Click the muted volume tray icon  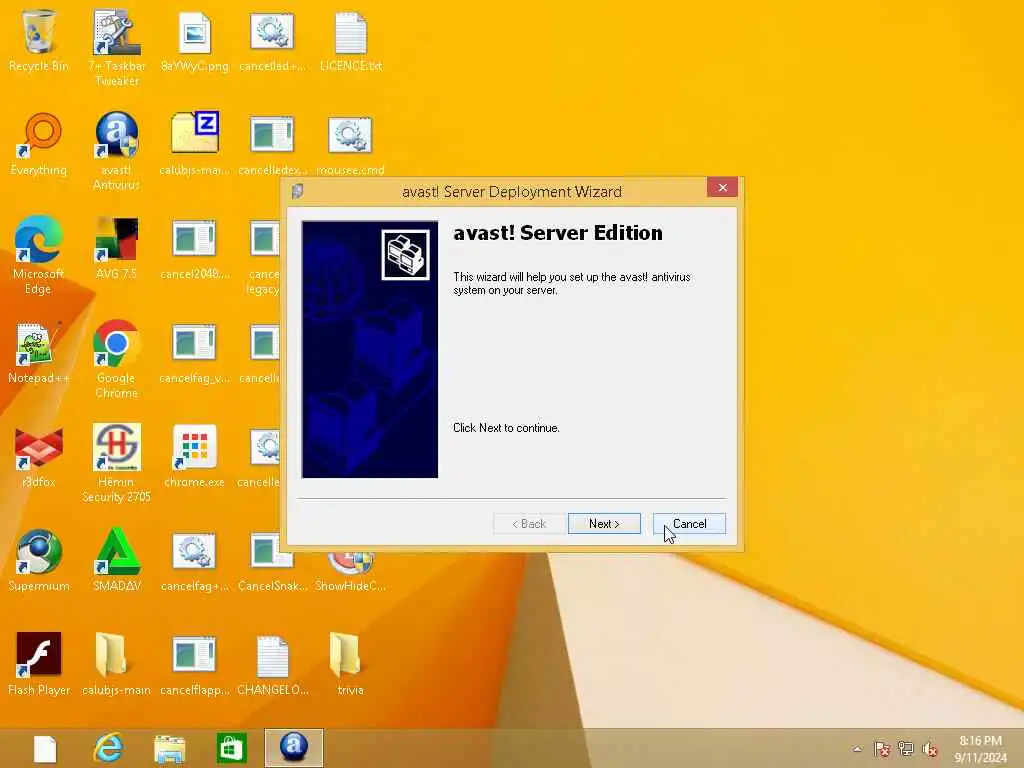tap(930, 749)
